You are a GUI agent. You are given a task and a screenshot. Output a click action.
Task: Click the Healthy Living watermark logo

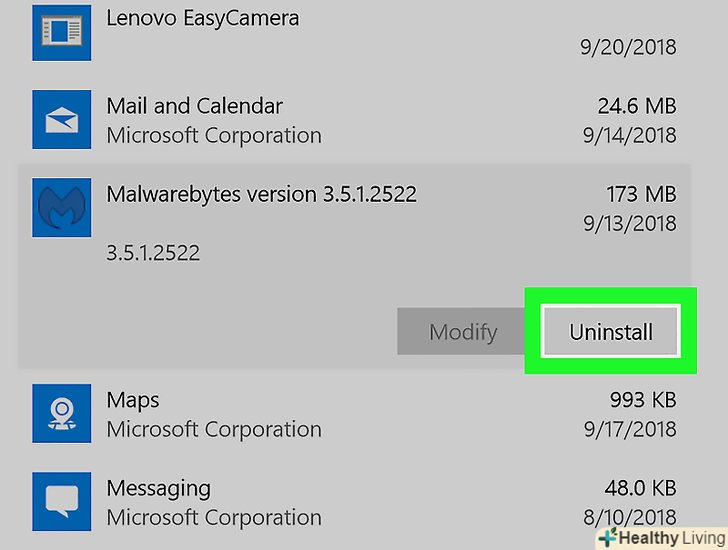(x=661, y=537)
